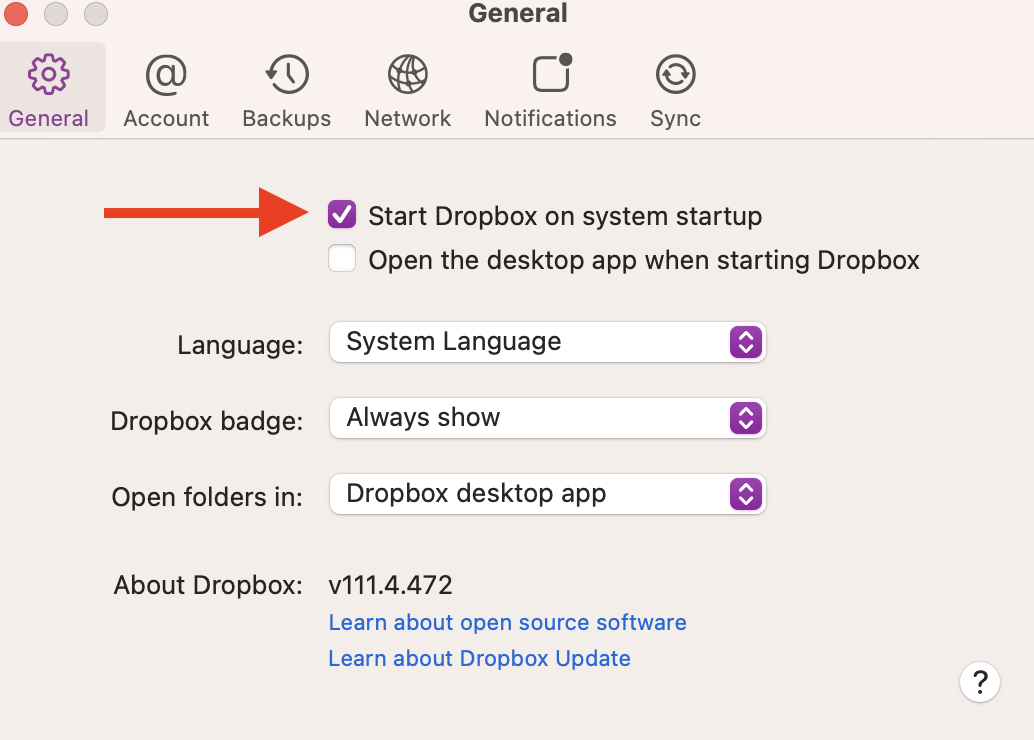
Task: Click the Language: field label
Action: [x=240, y=345]
